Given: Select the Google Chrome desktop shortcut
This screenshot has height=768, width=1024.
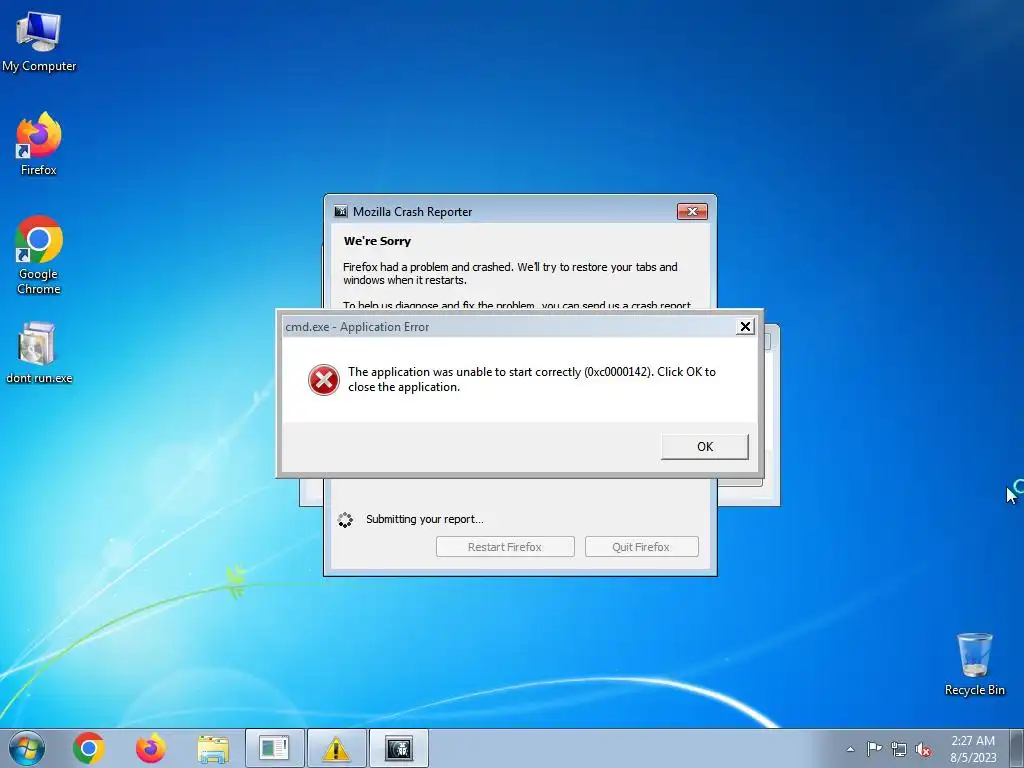Looking at the screenshot, I should [39, 255].
